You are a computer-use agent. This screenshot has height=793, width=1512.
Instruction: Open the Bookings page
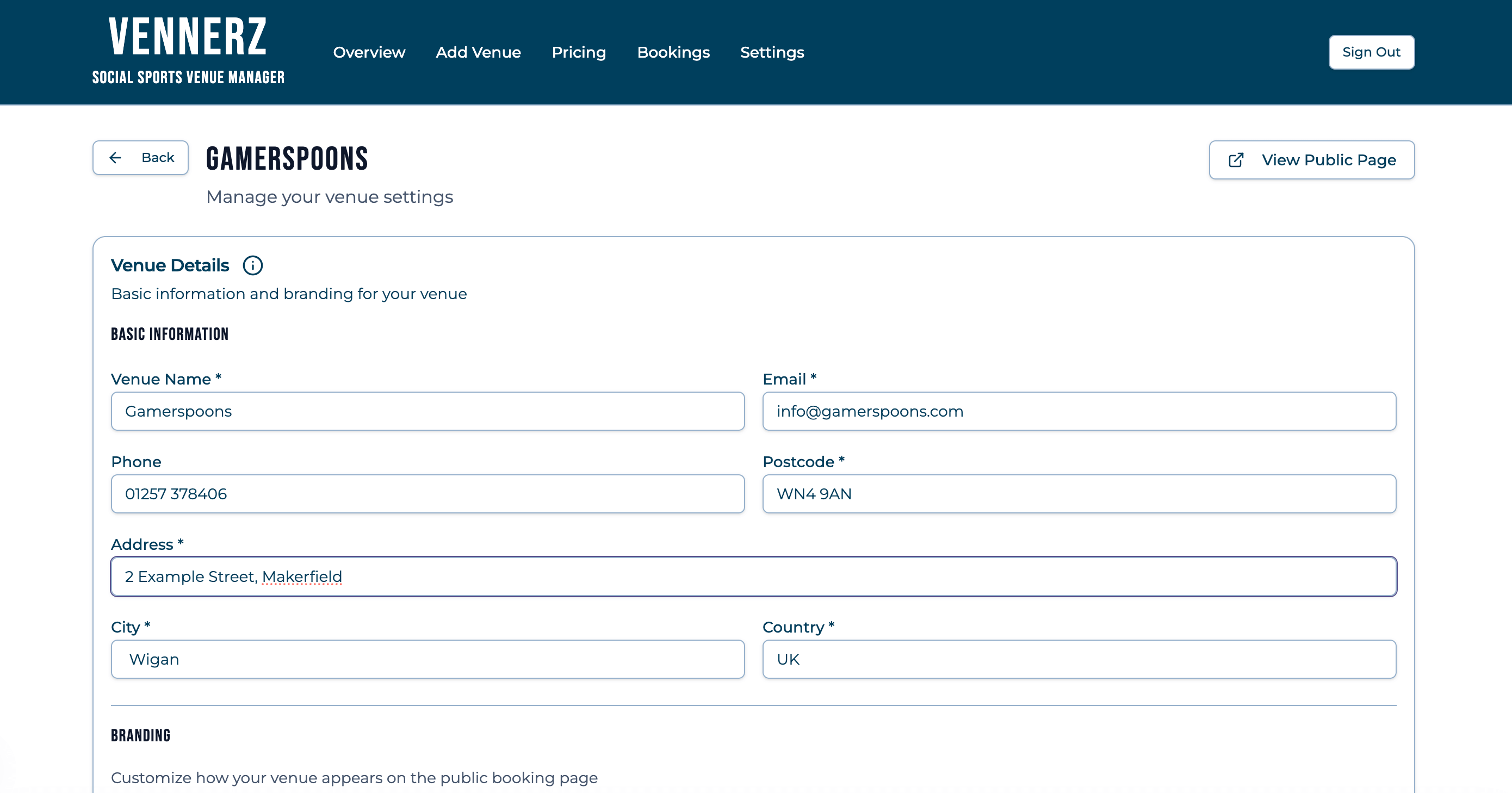click(x=674, y=52)
